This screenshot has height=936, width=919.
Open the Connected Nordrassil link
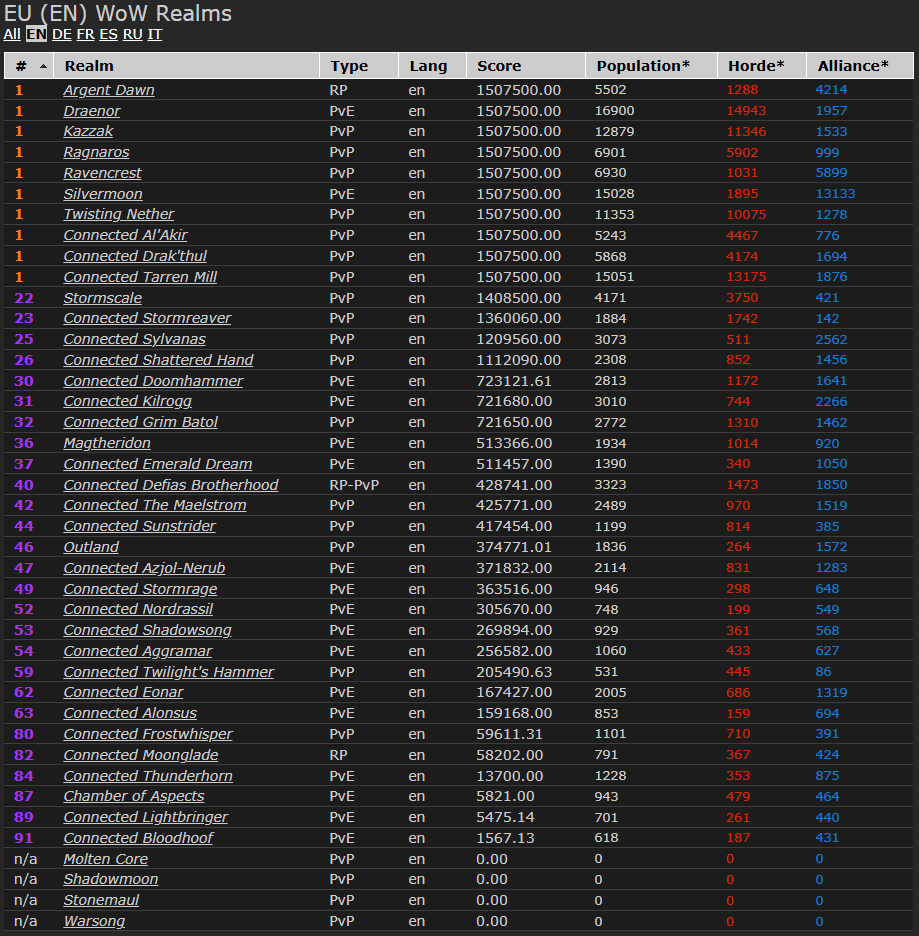138,609
